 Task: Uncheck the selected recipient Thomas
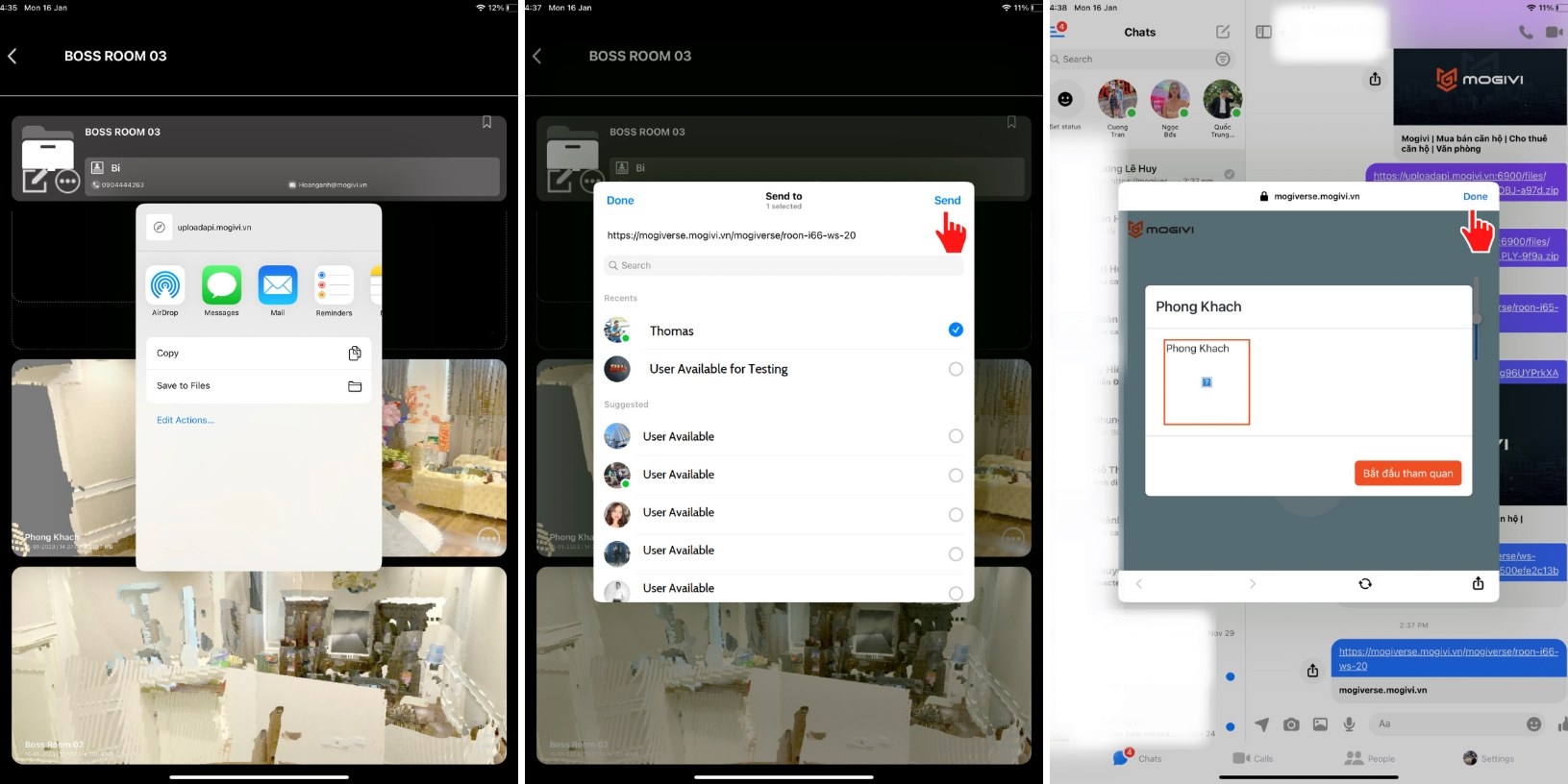coord(956,330)
